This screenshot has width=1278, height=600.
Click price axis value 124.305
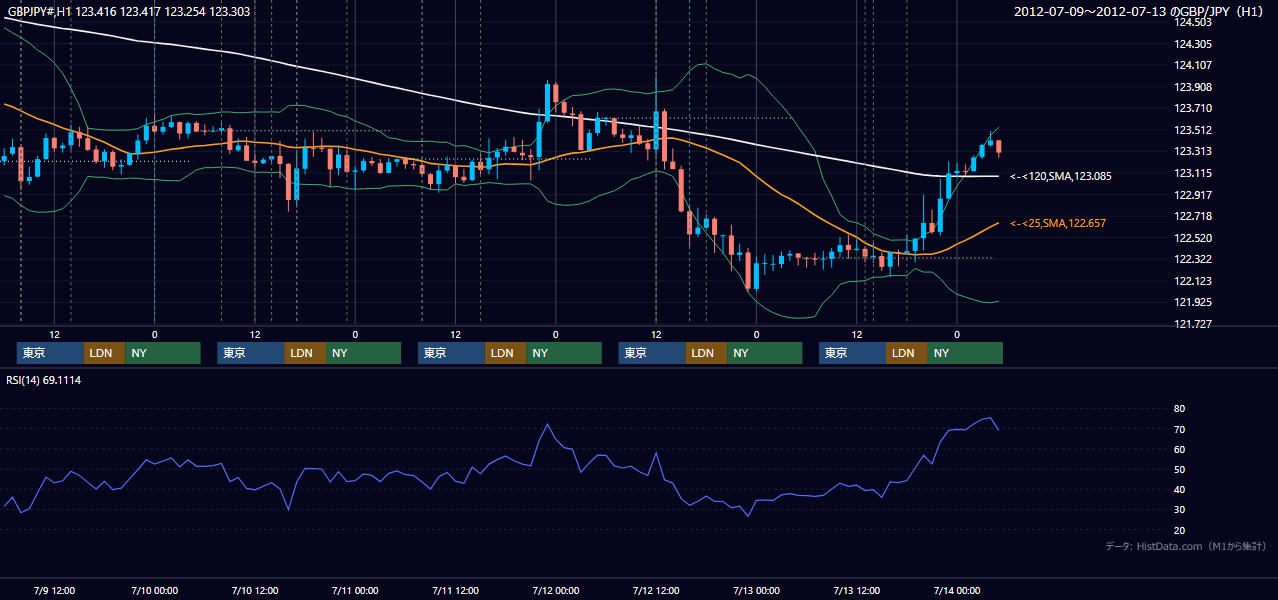click(x=1192, y=44)
